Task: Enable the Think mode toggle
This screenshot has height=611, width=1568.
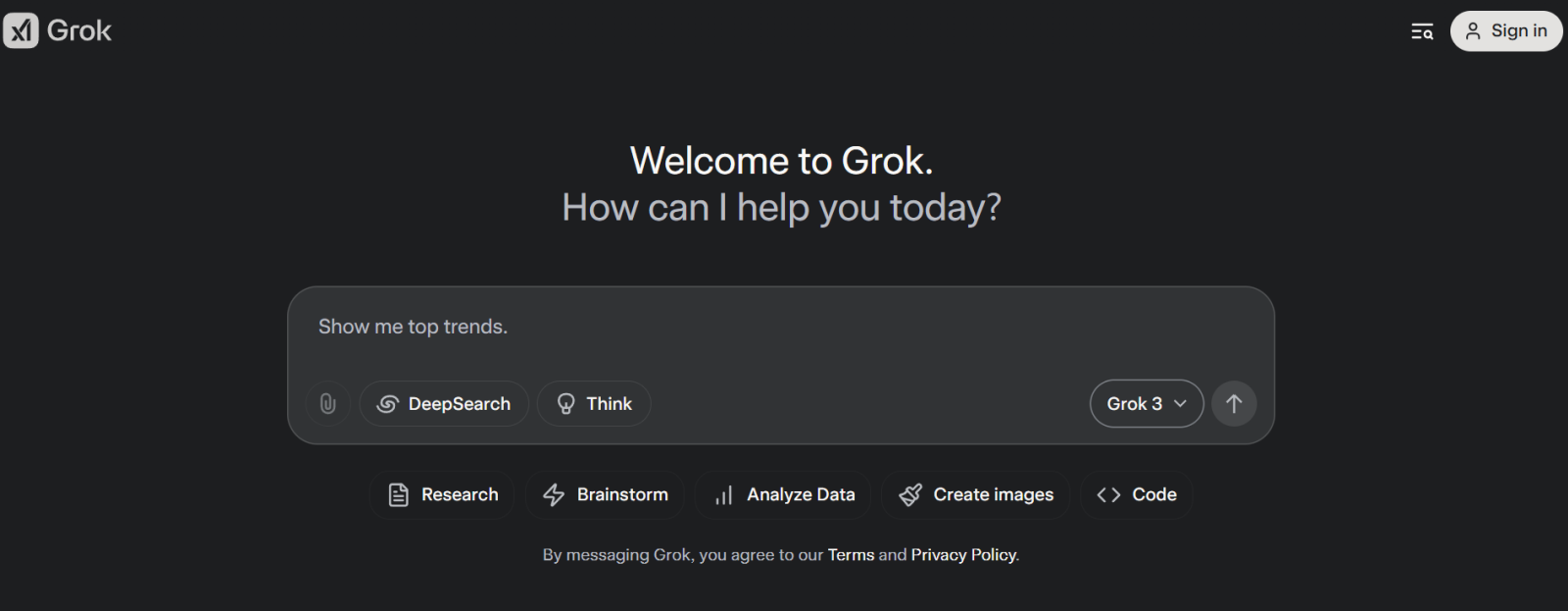Action: 594,404
